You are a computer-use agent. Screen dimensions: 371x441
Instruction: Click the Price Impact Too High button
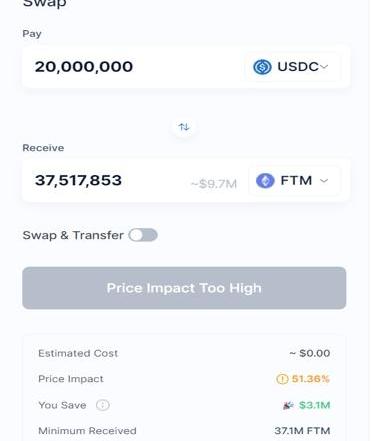click(184, 288)
